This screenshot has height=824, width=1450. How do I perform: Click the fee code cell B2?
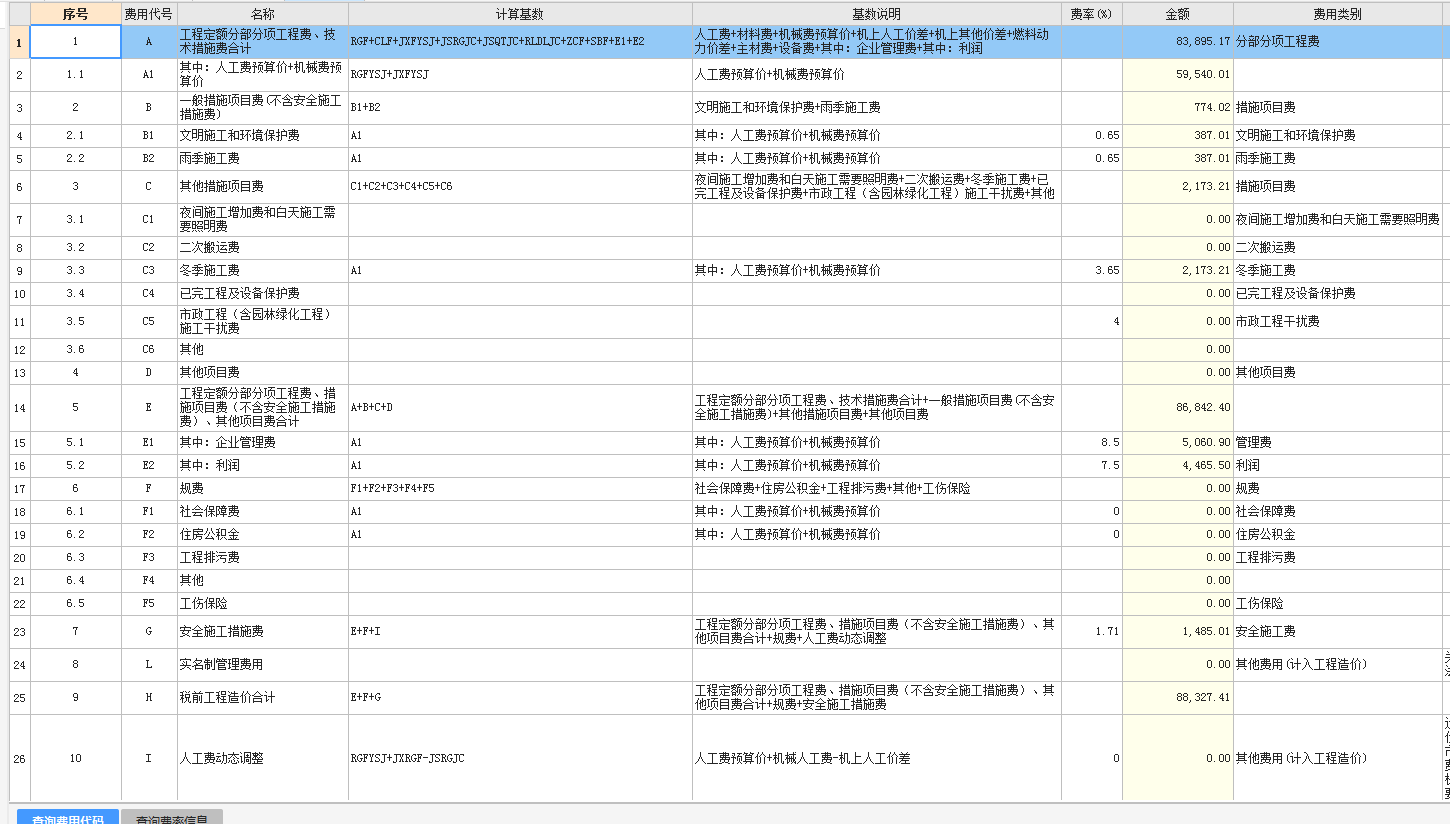tap(149, 159)
